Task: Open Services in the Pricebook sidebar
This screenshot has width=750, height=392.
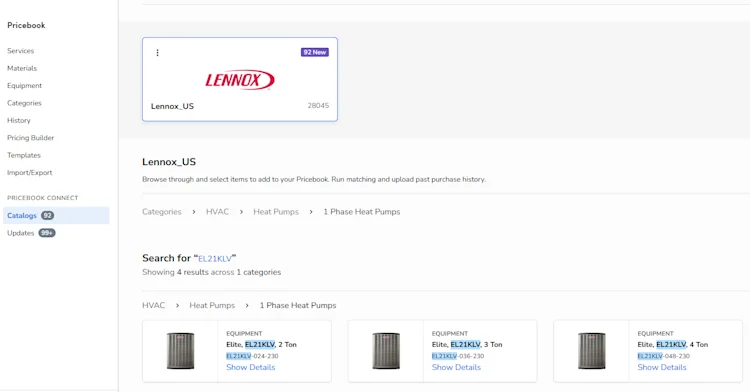Action: point(21,51)
